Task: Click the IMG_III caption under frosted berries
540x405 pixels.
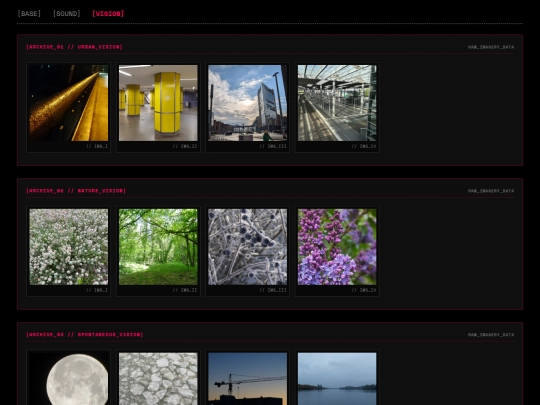Action: (273, 290)
